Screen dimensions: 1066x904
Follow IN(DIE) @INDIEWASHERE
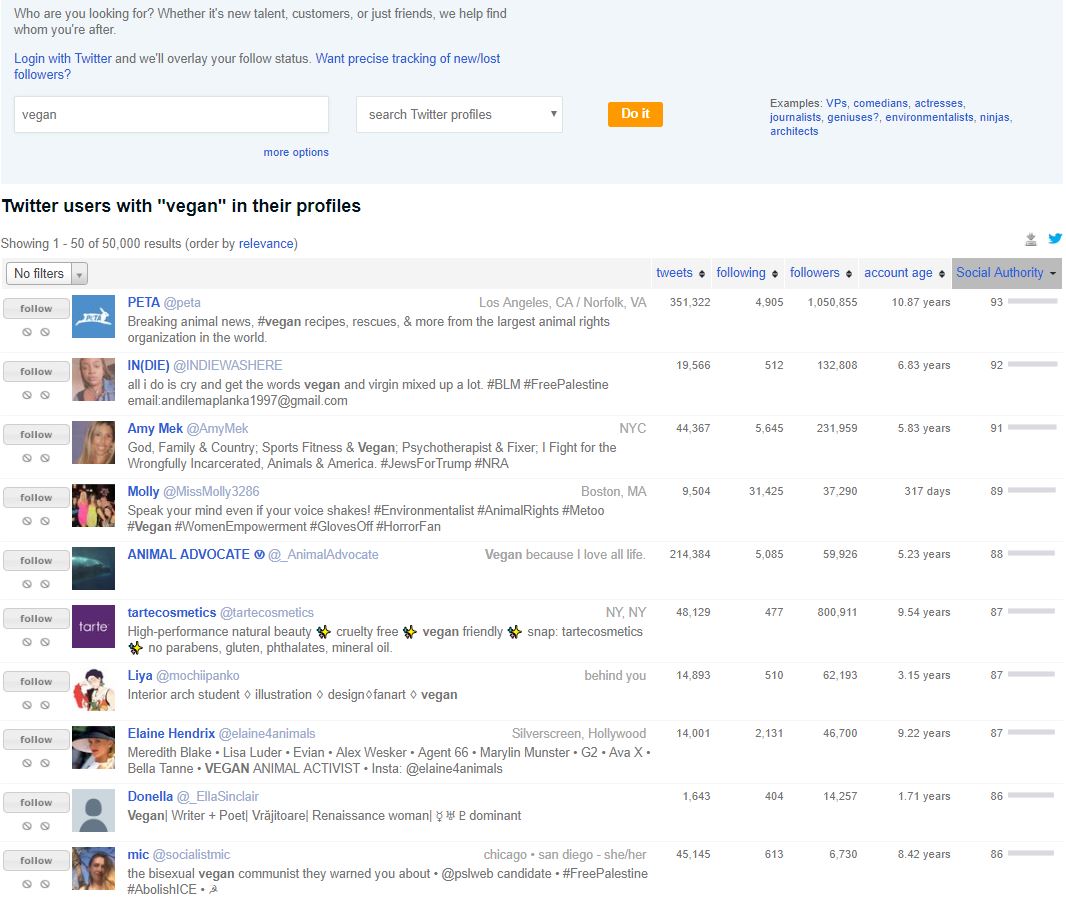36,372
